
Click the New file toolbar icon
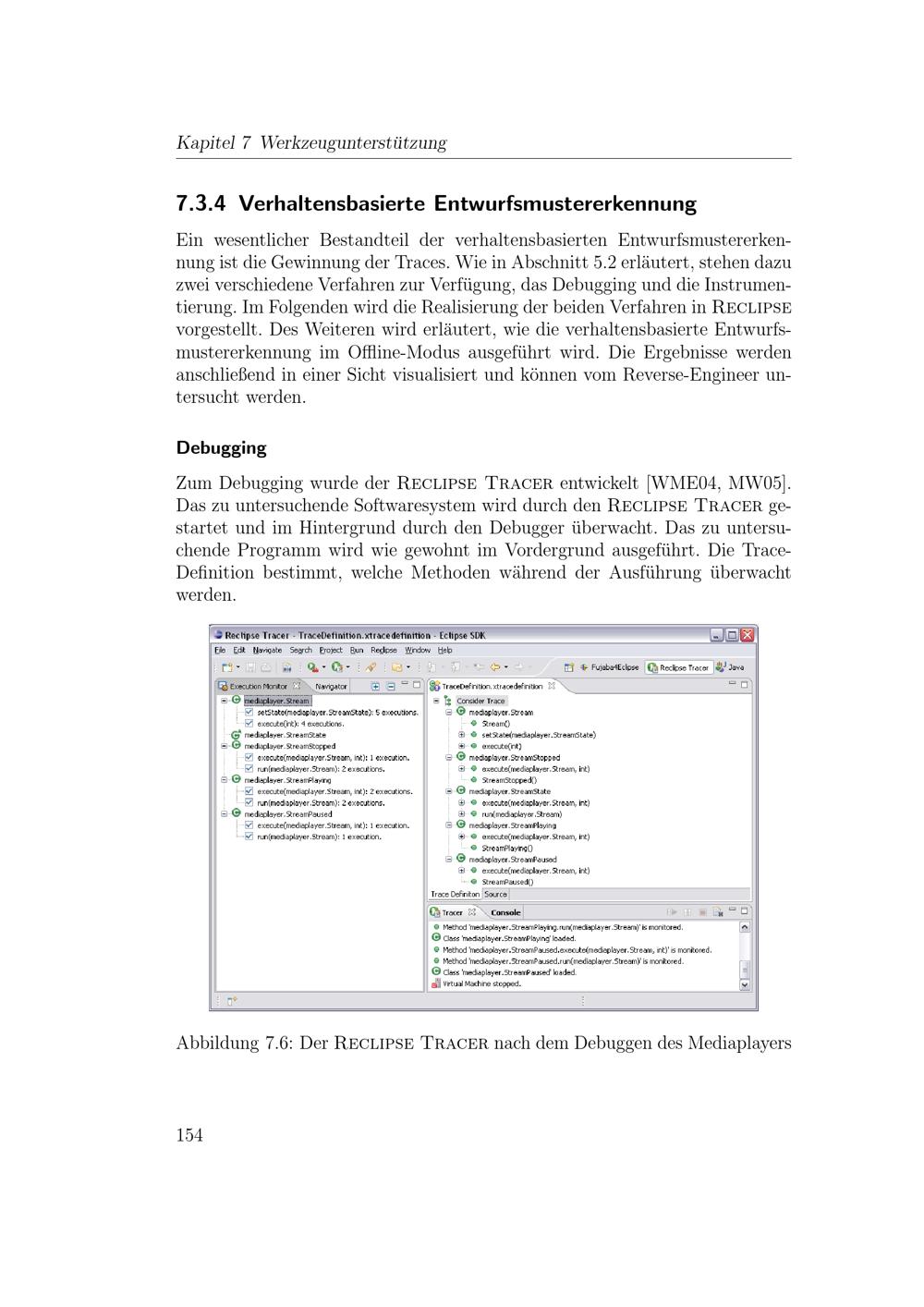(226, 666)
